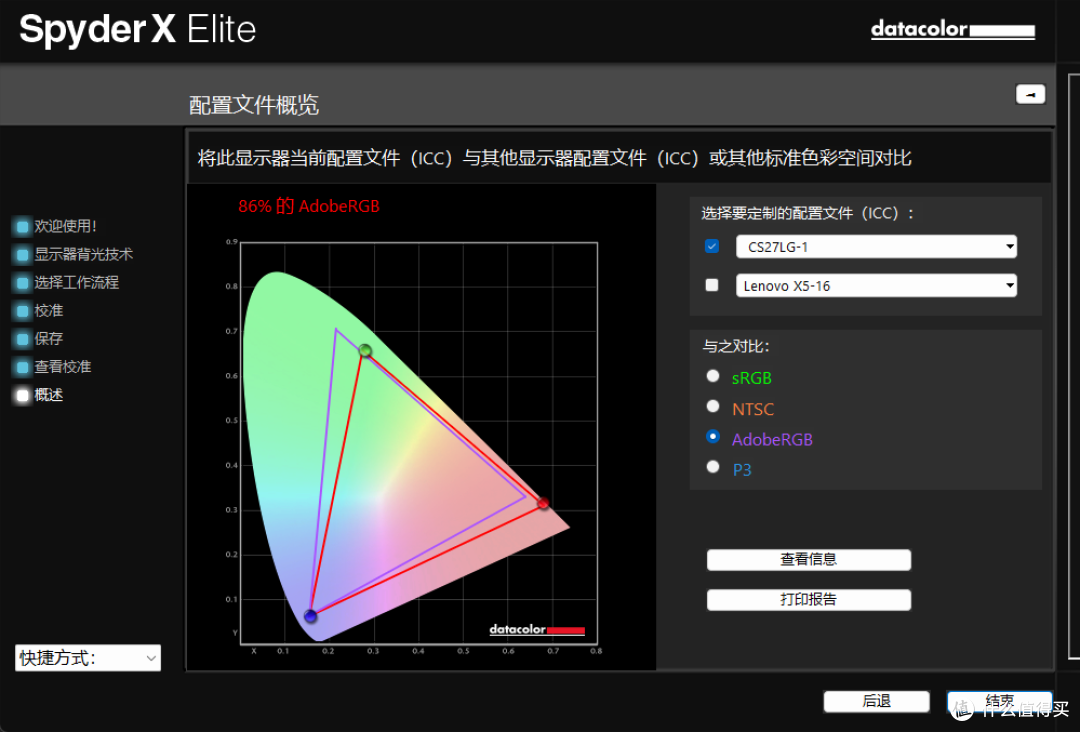This screenshot has width=1080, height=732.
Task: Click the 概述 step indicator icon
Action: point(23,395)
